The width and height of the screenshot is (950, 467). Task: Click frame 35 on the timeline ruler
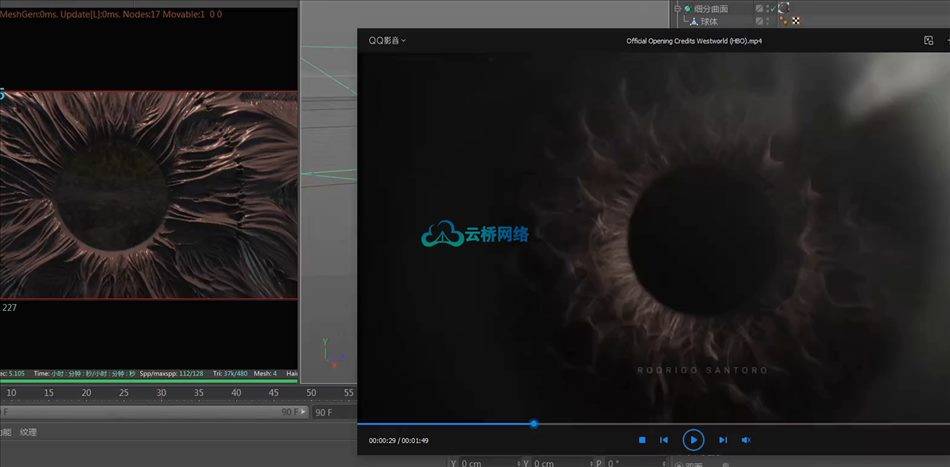(x=199, y=392)
